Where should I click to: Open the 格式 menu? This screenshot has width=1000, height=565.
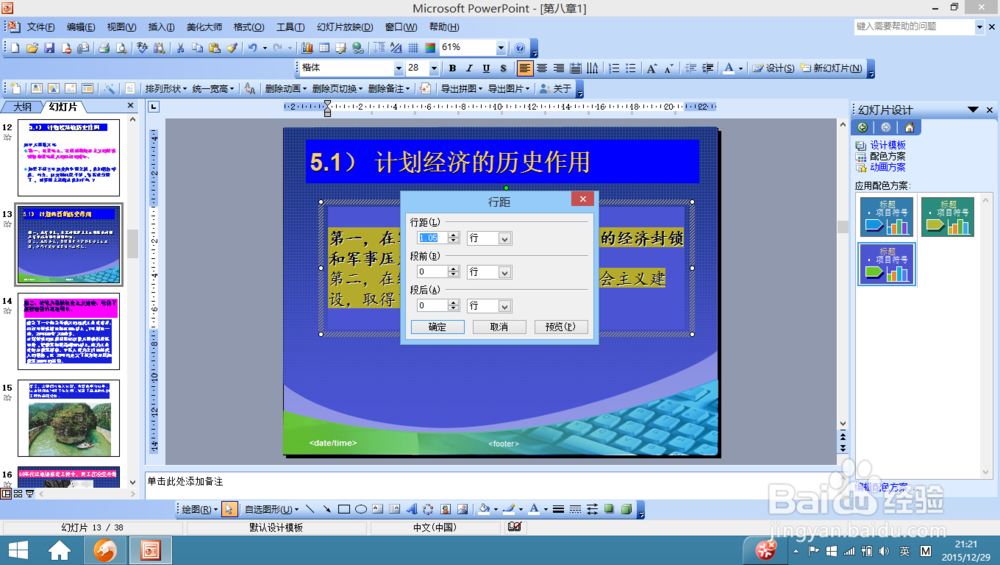(249, 27)
